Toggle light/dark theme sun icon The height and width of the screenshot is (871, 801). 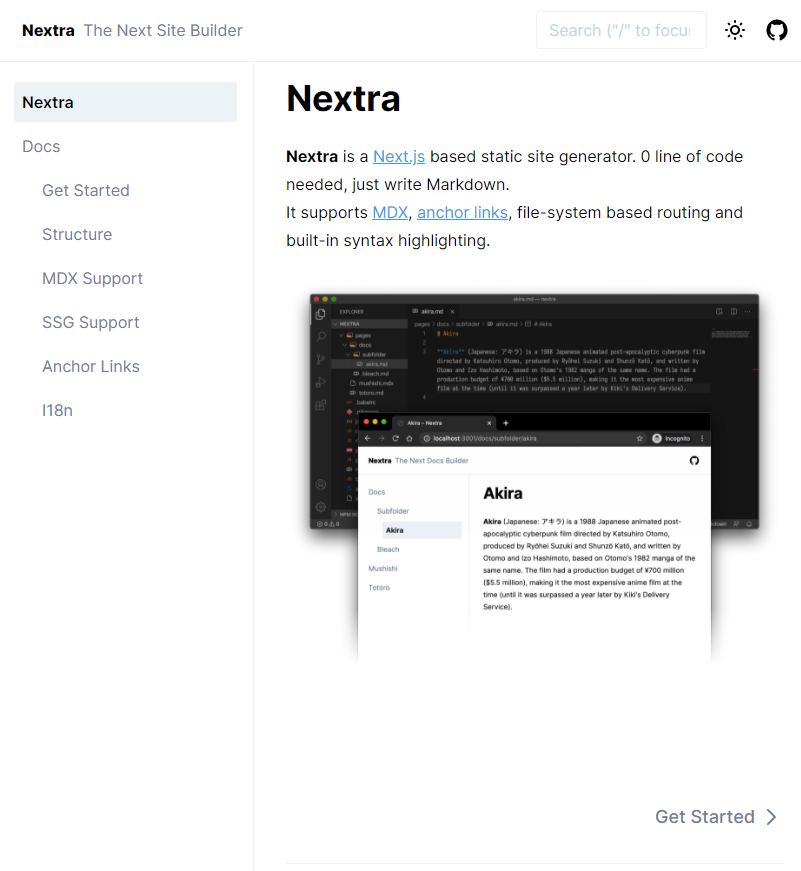point(735,30)
